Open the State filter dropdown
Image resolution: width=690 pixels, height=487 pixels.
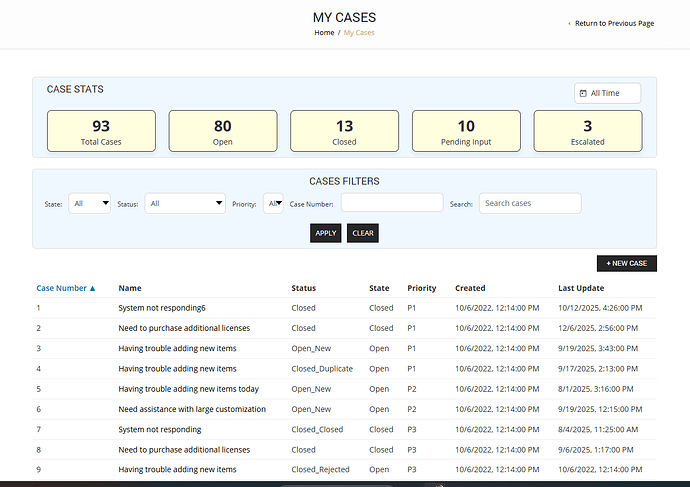[x=89, y=204]
